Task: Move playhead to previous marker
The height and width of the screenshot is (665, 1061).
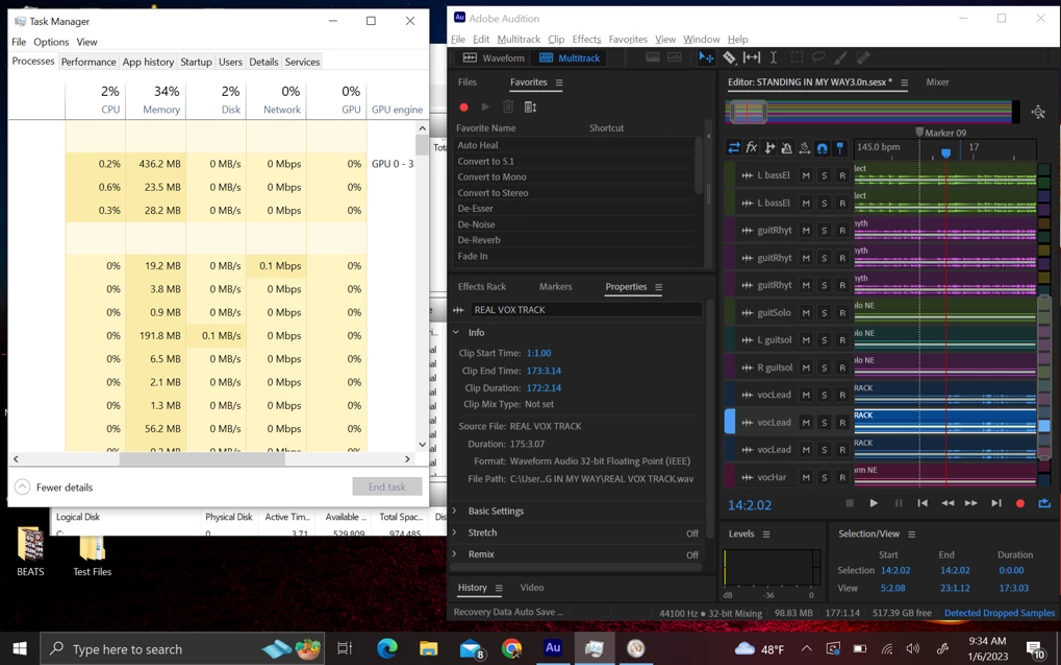Action: click(922, 503)
